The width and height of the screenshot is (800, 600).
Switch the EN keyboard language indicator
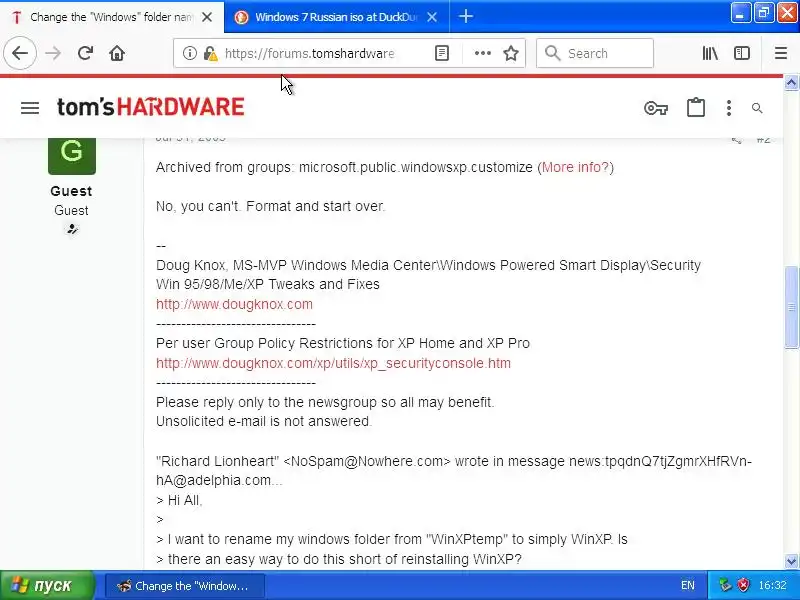tap(688, 585)
